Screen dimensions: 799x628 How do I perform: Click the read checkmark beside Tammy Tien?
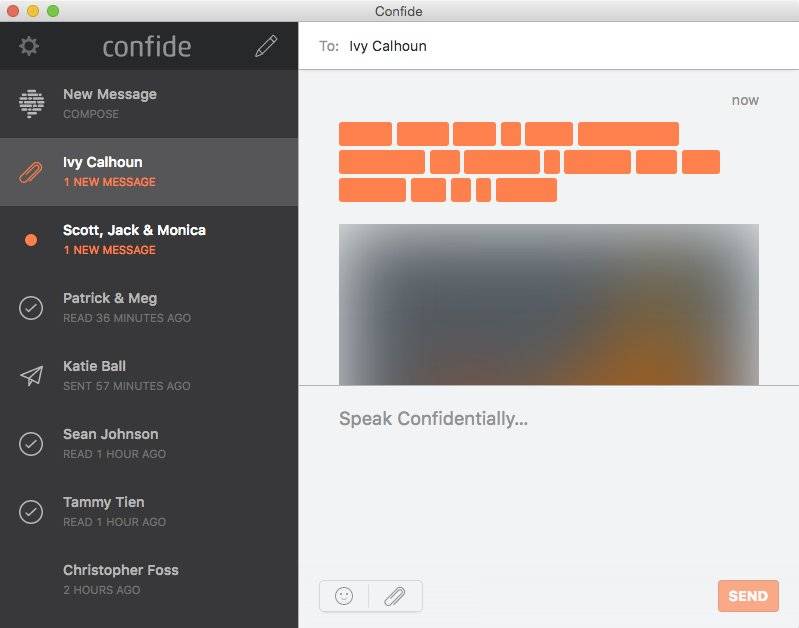(x=31, y=512)
